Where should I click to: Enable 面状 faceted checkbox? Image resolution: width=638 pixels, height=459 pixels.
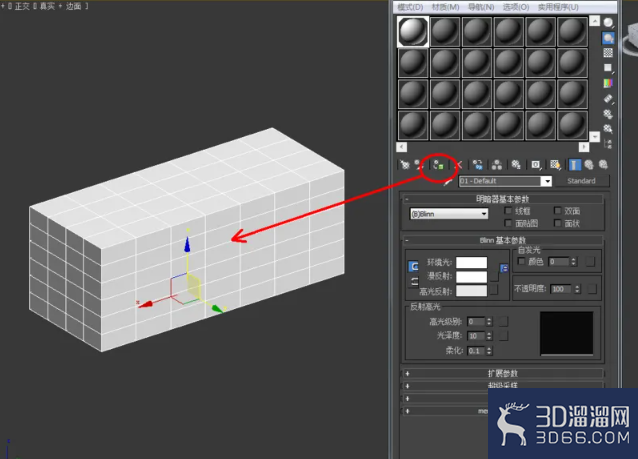[557, 223]
